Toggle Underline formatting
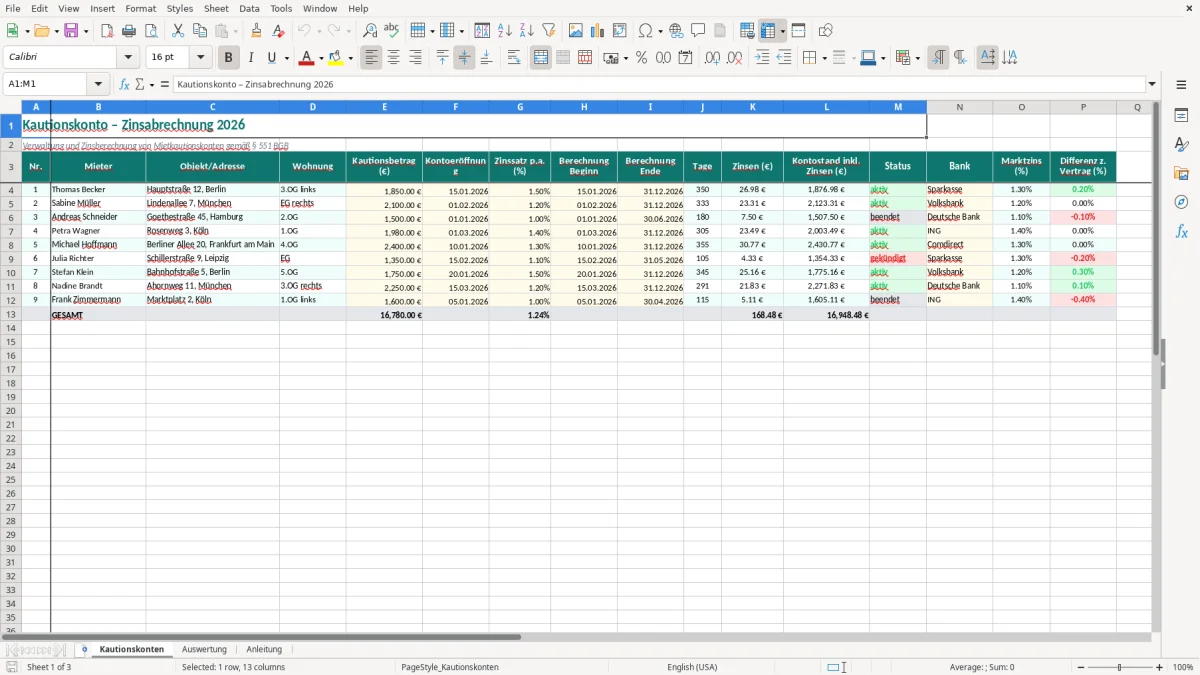Screen dimensions: 1200x675 pyautogui.click(x=272, y=58)
